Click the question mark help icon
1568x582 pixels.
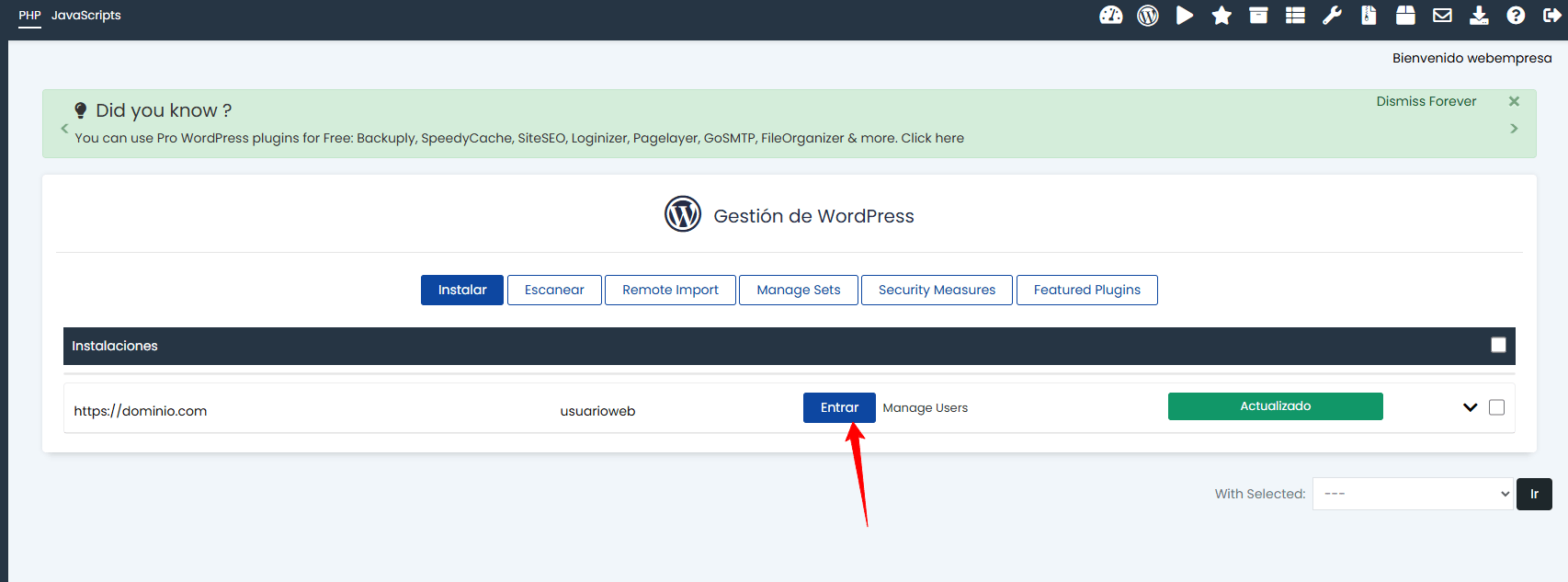1516,15
